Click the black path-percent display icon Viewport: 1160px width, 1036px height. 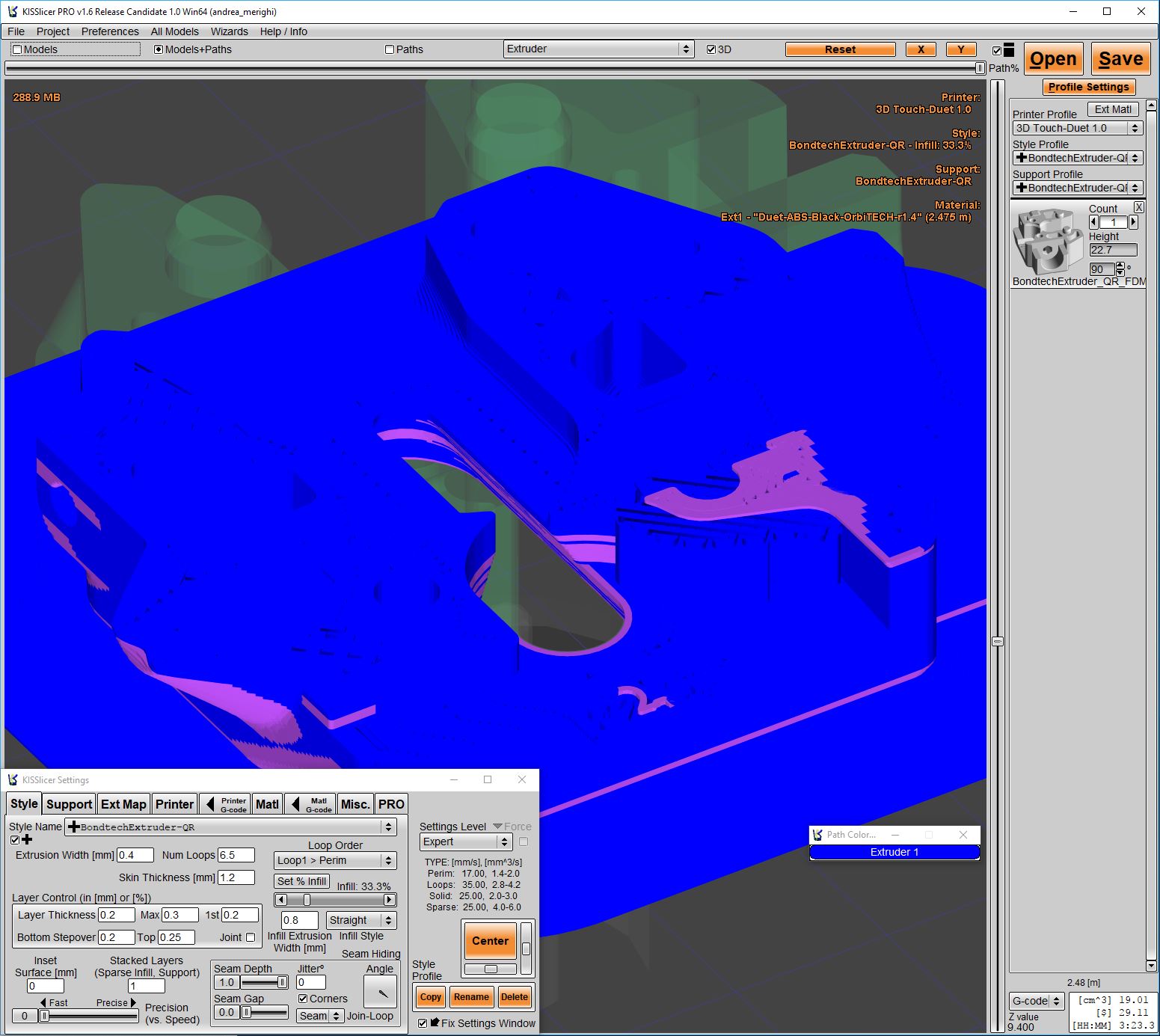1009,49
